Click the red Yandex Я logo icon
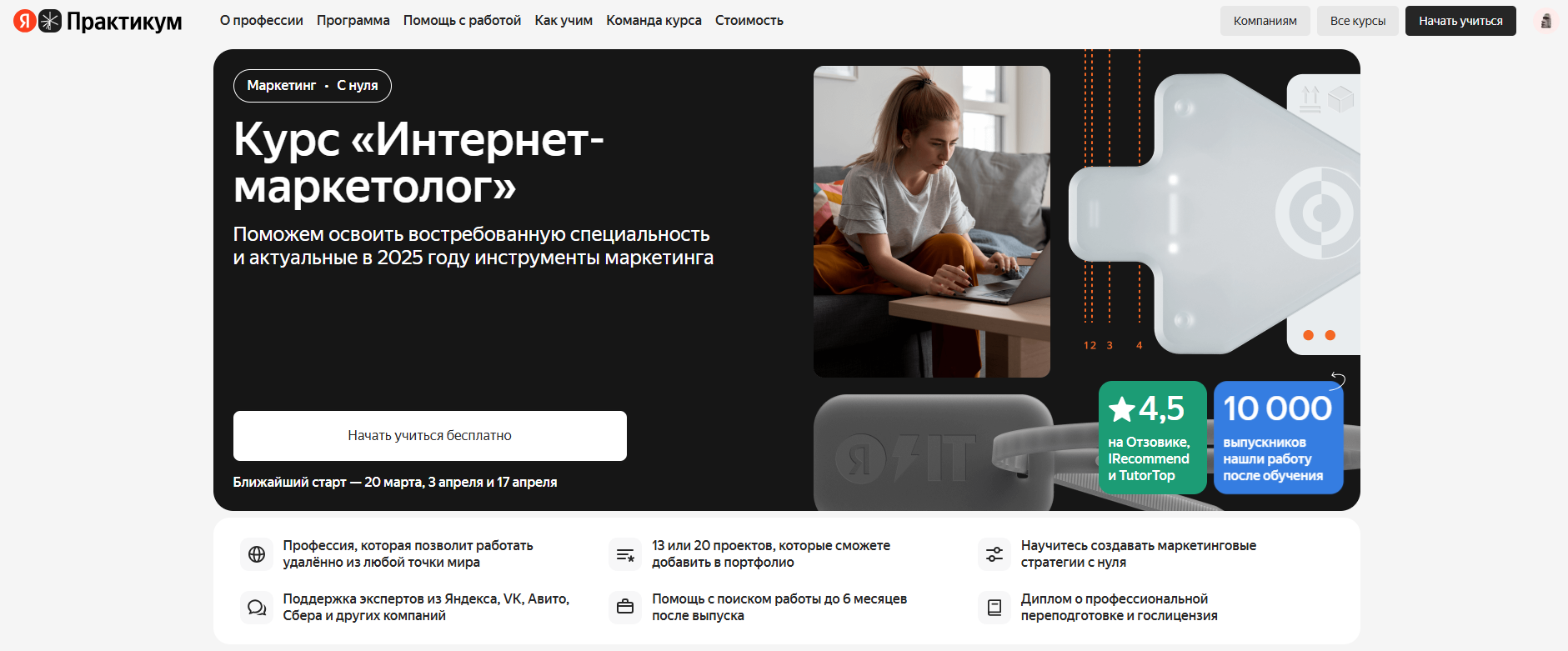This screenshot has width=1568, height=651. pos(25,21)
